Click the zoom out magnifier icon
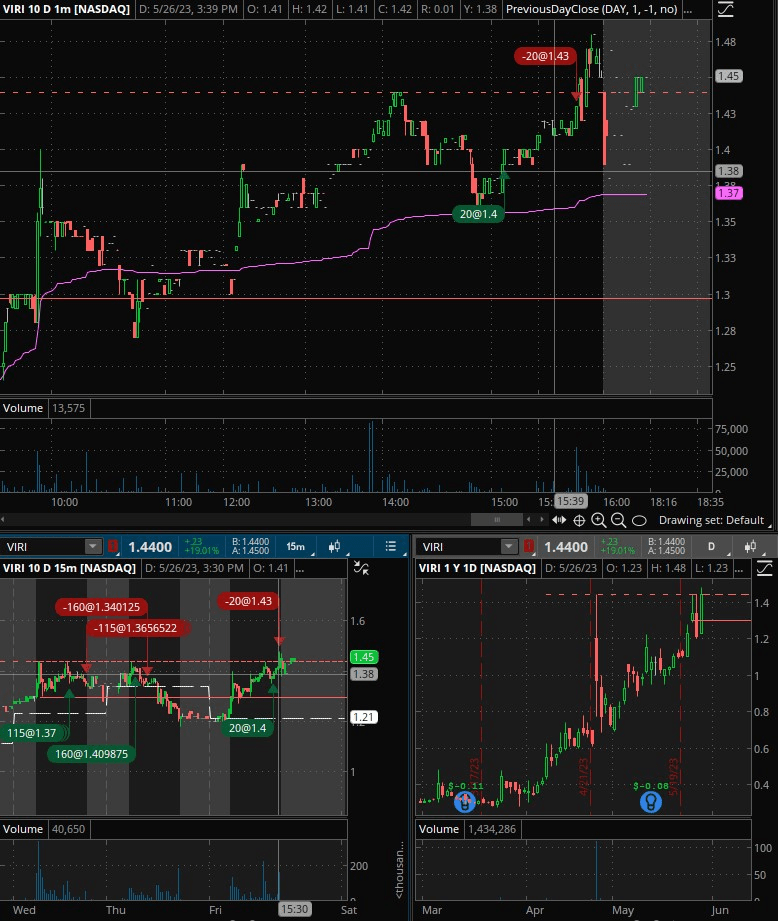The width and height of the screenshot is (778, 921). (618, 520)
